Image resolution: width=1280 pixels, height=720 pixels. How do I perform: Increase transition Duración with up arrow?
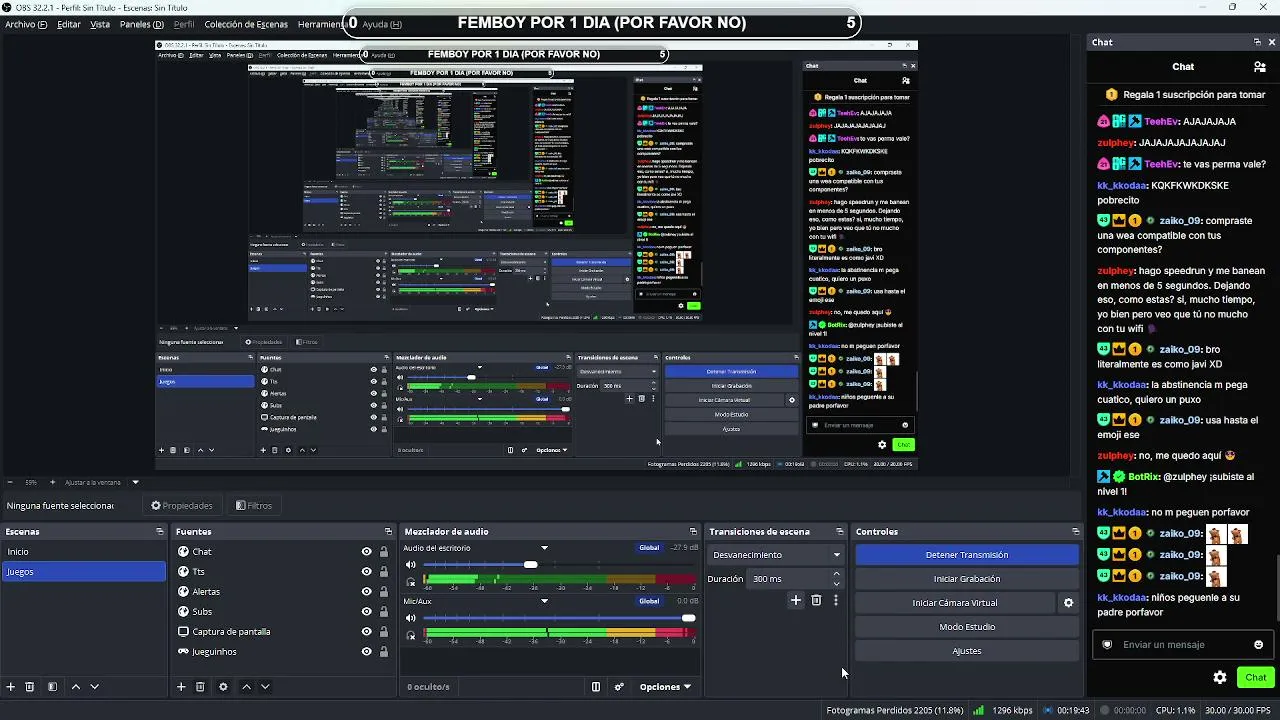coord(836,574)
